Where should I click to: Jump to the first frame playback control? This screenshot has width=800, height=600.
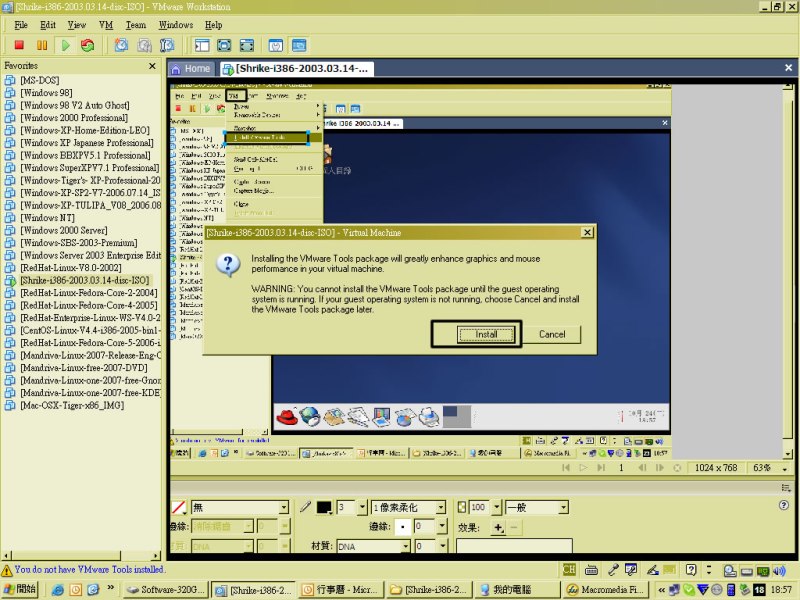coord(565,468)
